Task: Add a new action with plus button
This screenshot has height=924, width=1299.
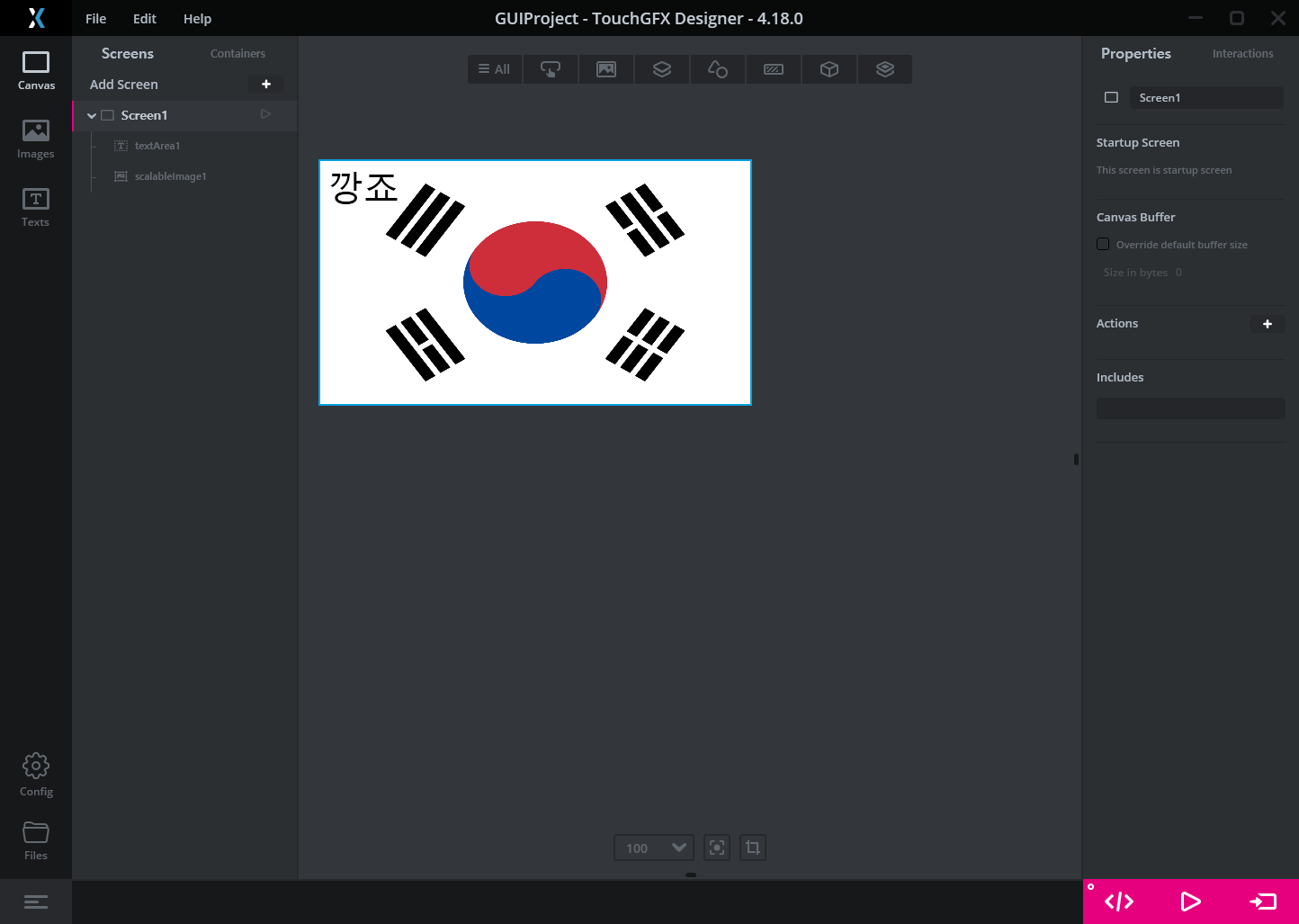Action: pyautogui.click(x=1268, y=324)
